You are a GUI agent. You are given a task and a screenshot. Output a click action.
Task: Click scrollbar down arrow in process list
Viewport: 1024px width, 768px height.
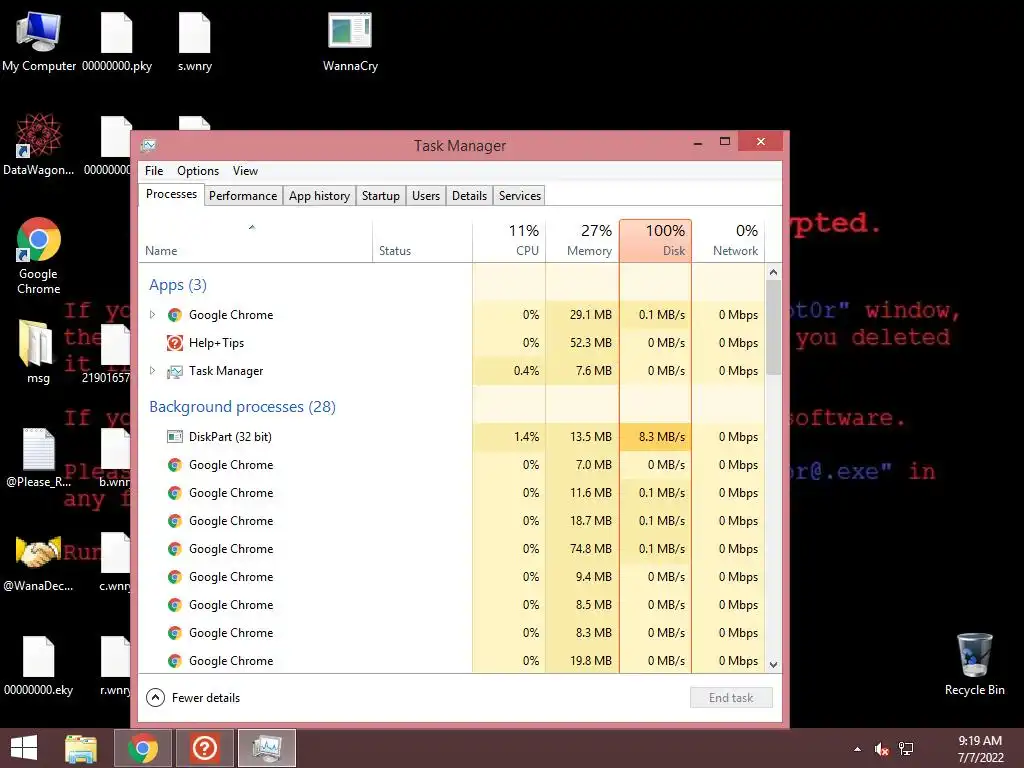coord(773,665)
